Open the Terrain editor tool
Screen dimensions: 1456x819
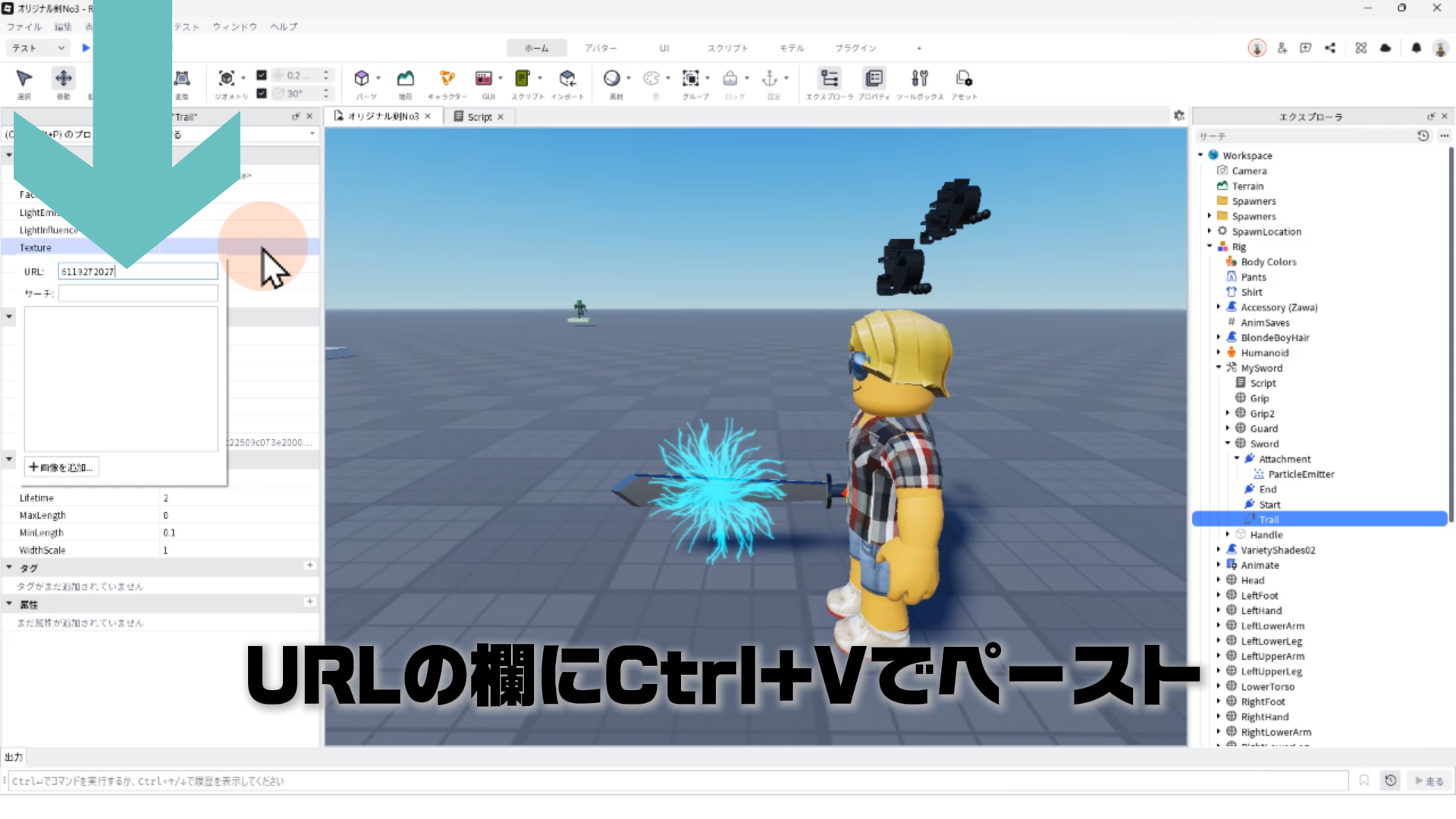406,78
